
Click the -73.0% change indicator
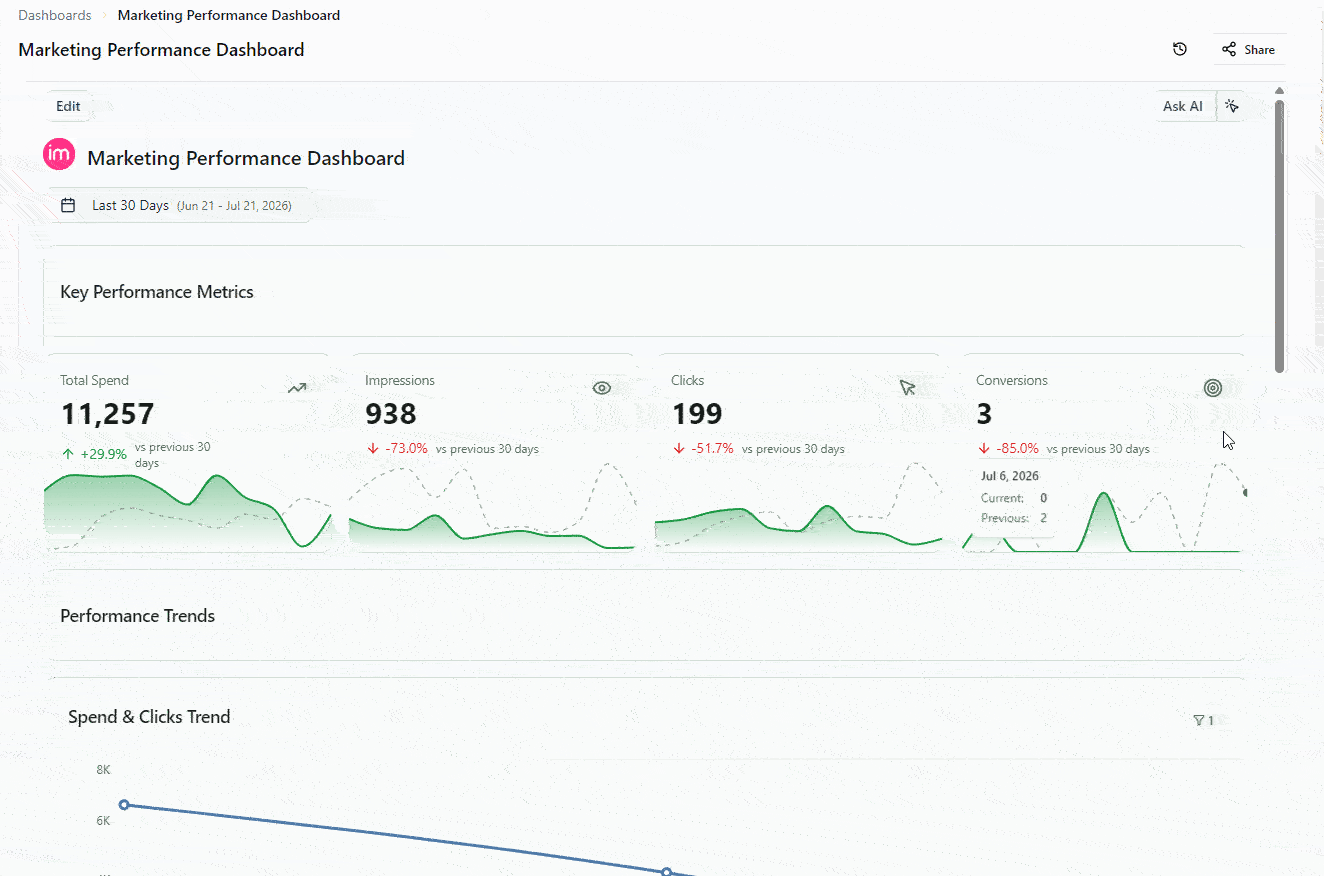pyautogui.click(x=397, y=449)
